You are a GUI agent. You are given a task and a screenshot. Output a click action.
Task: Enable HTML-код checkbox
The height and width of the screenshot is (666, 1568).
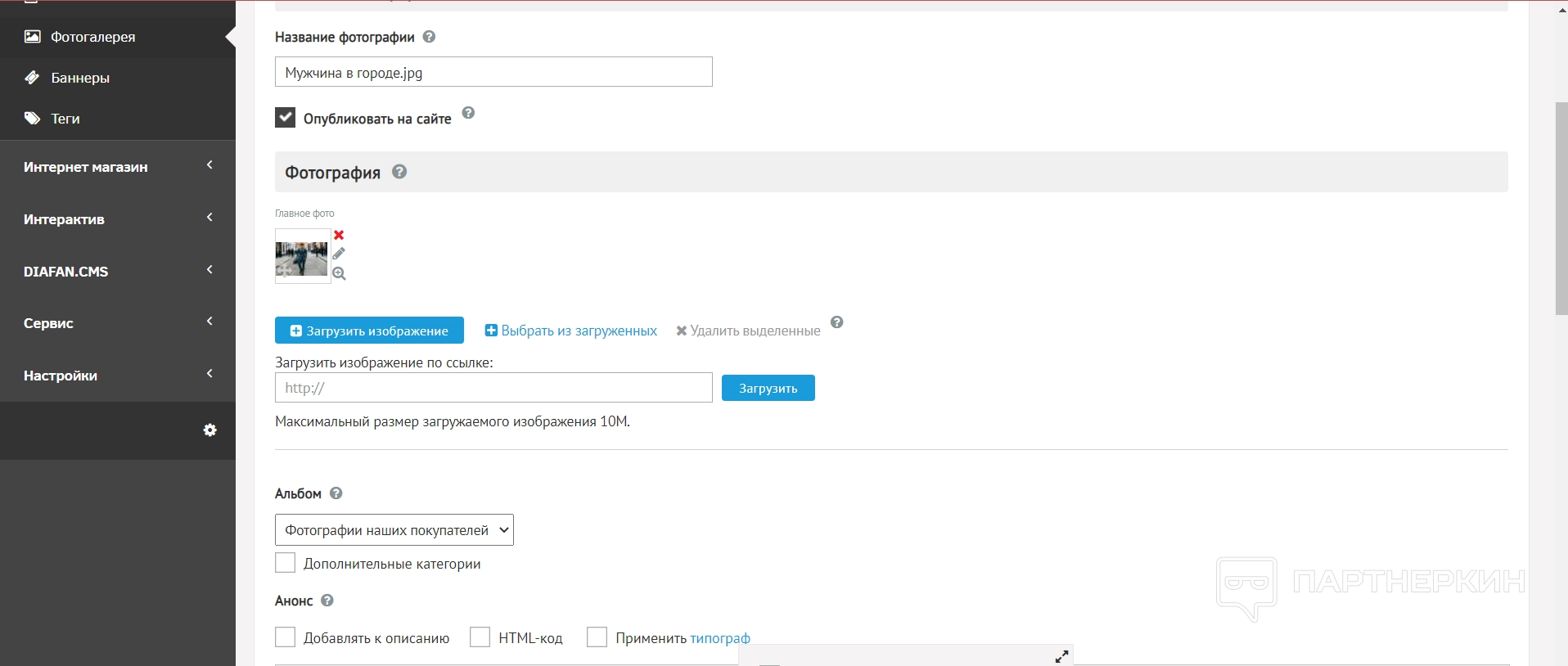pyautogui.click(x=480, y=637)
